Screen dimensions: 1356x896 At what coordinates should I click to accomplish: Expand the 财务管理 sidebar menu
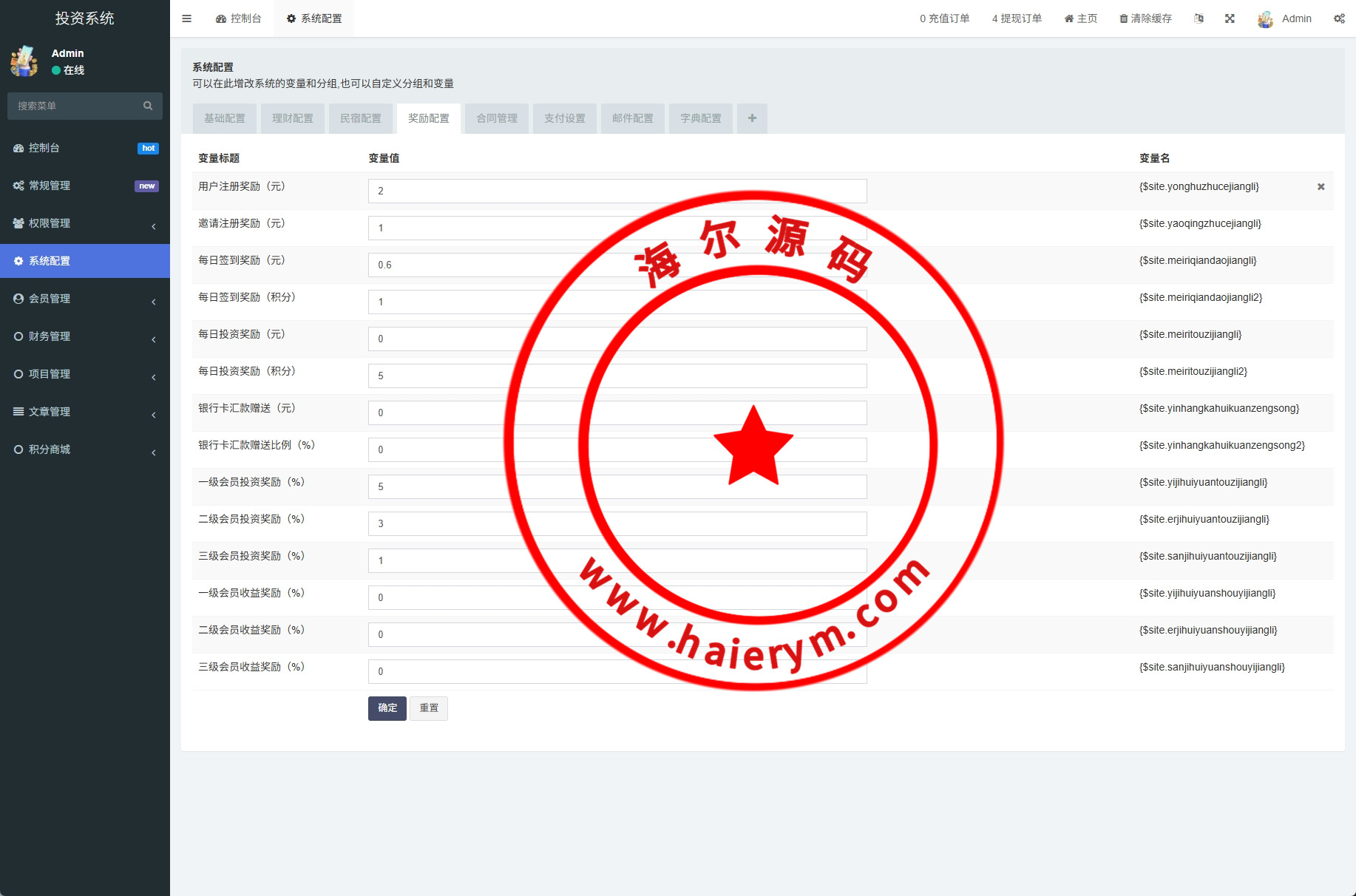(x=85, y=336)
